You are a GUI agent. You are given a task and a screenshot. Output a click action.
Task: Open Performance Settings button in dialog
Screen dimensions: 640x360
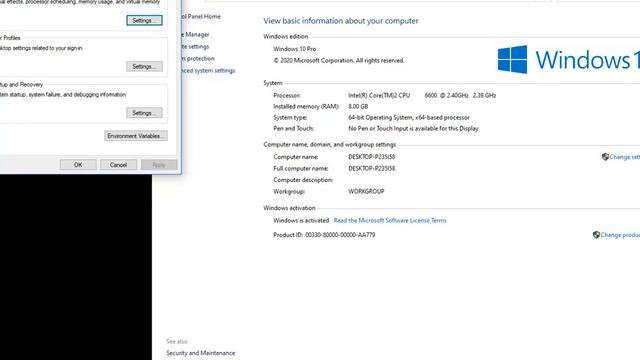coord(144,20)
